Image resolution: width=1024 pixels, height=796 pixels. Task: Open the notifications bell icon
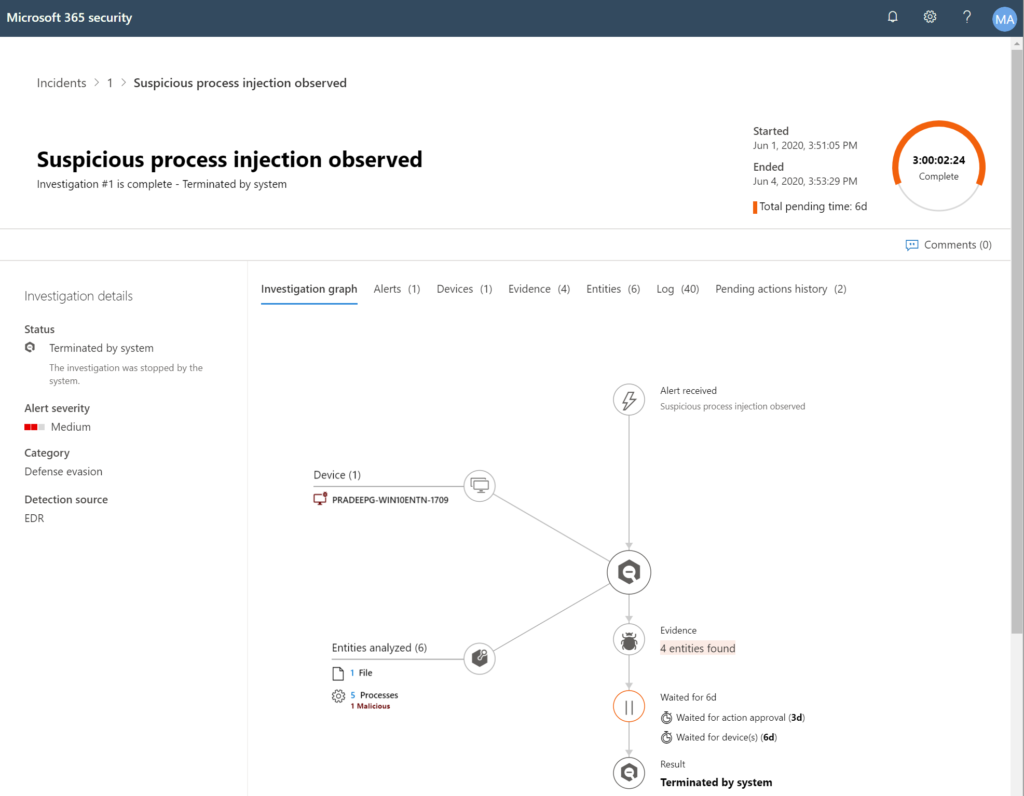pyautogui.click(x=892, y=17)
